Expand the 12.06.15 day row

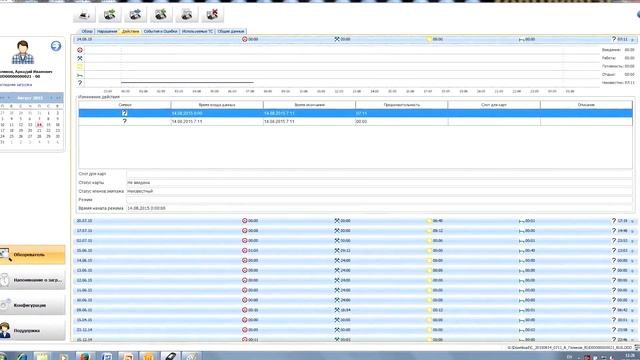pyautogui.click(x=633, y=280)
